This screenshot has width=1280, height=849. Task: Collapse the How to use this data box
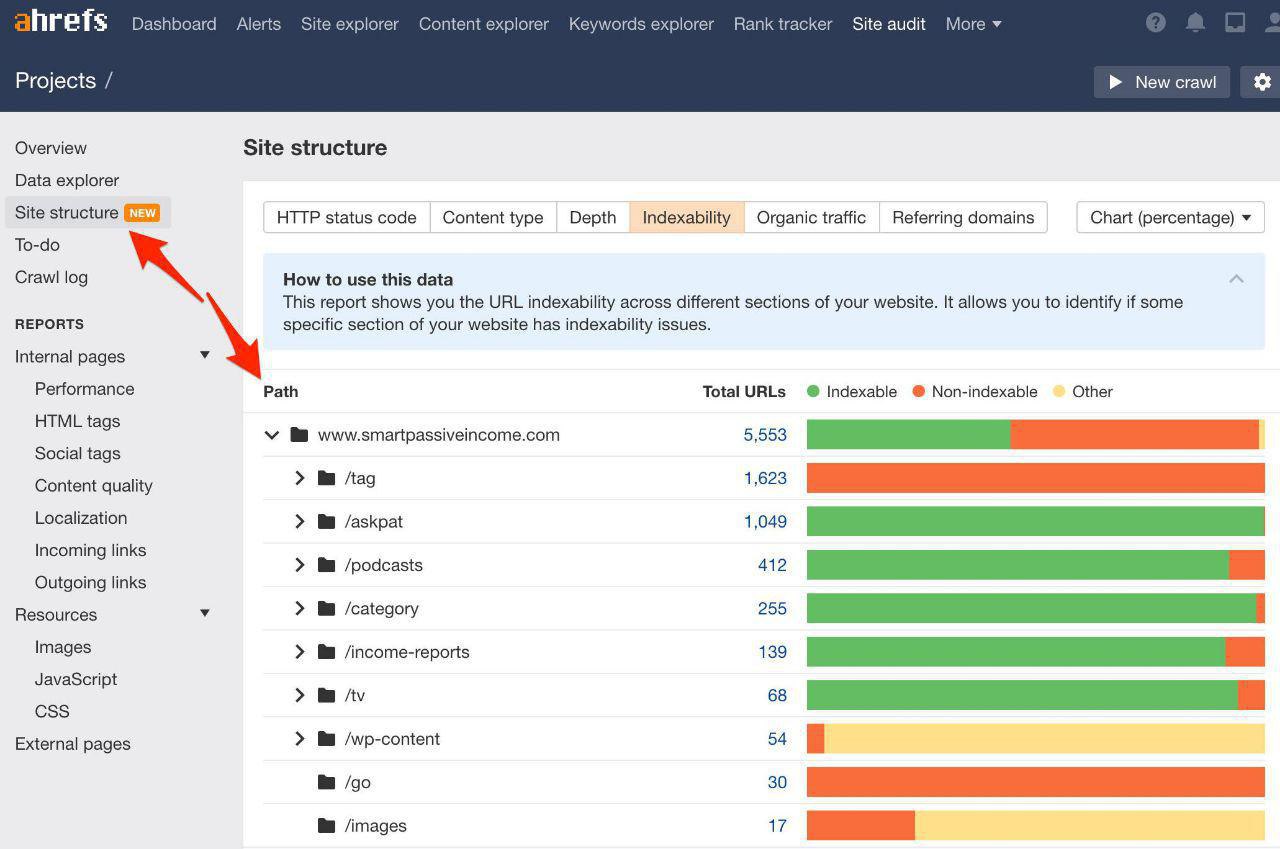(x=1236, y=279)
